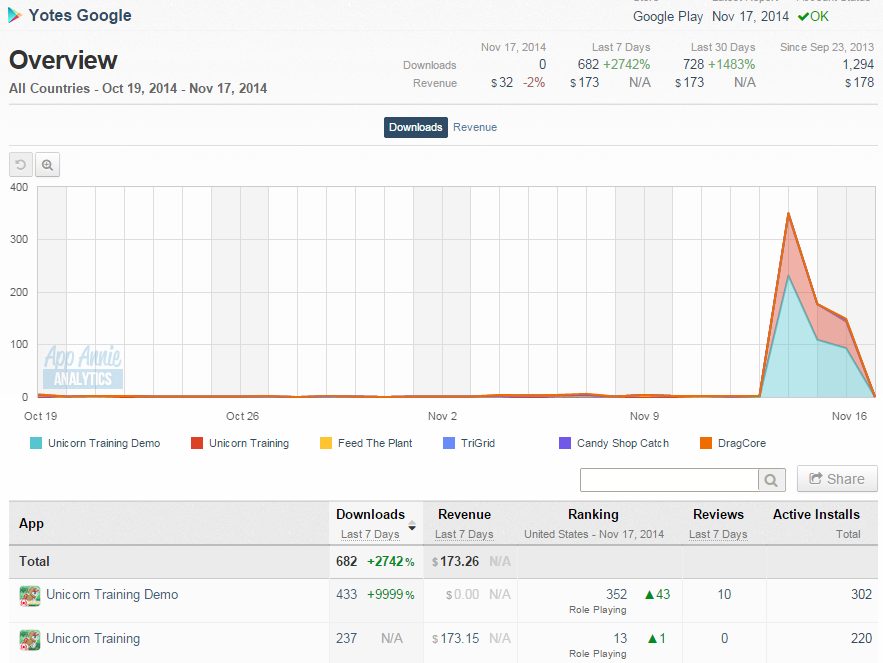Viewport: 883px width, 663px height.
Task: Click the App column header
Action: (x=32, y=523)
